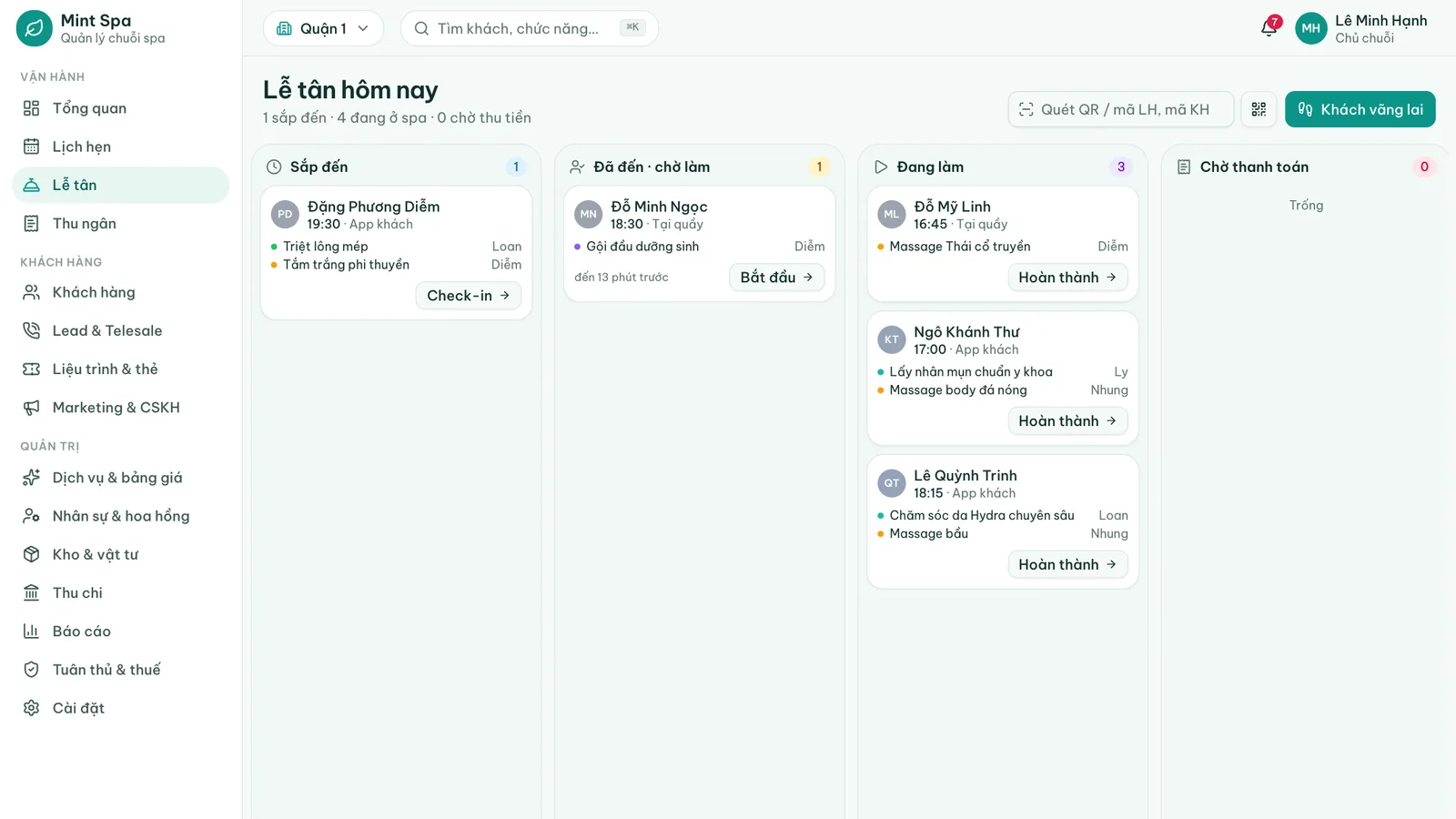Viewport: 1456px width, 819px height.
Task: Click the building icon beside Quận 1
Action: point(284,28)
